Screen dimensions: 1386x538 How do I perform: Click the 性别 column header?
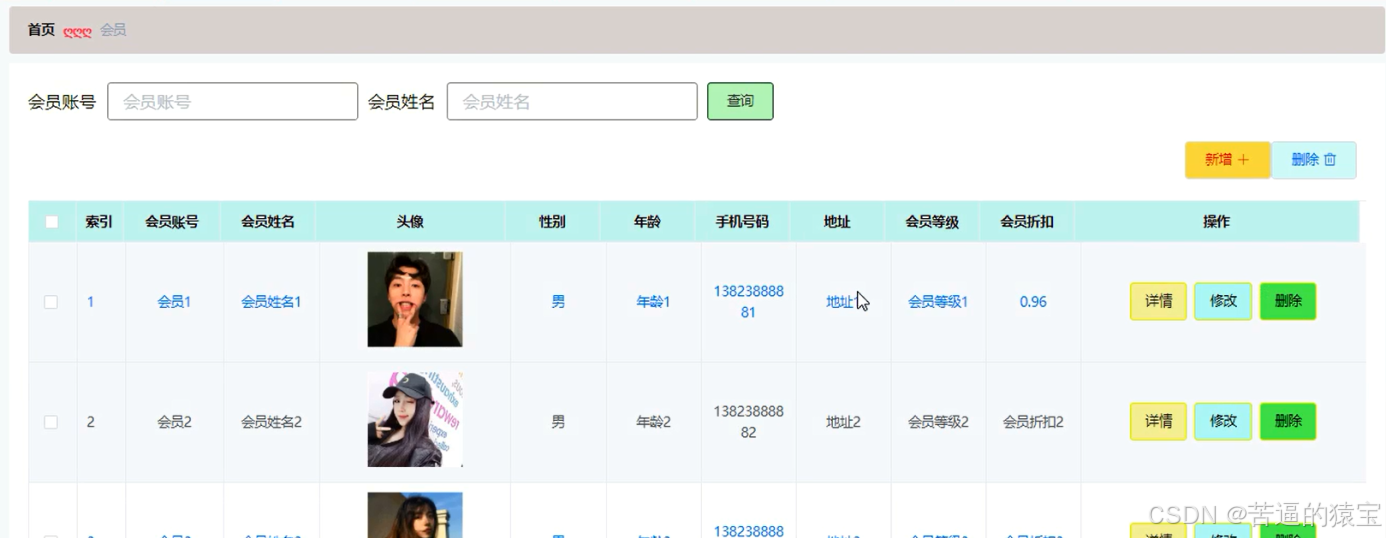[552, 222]
